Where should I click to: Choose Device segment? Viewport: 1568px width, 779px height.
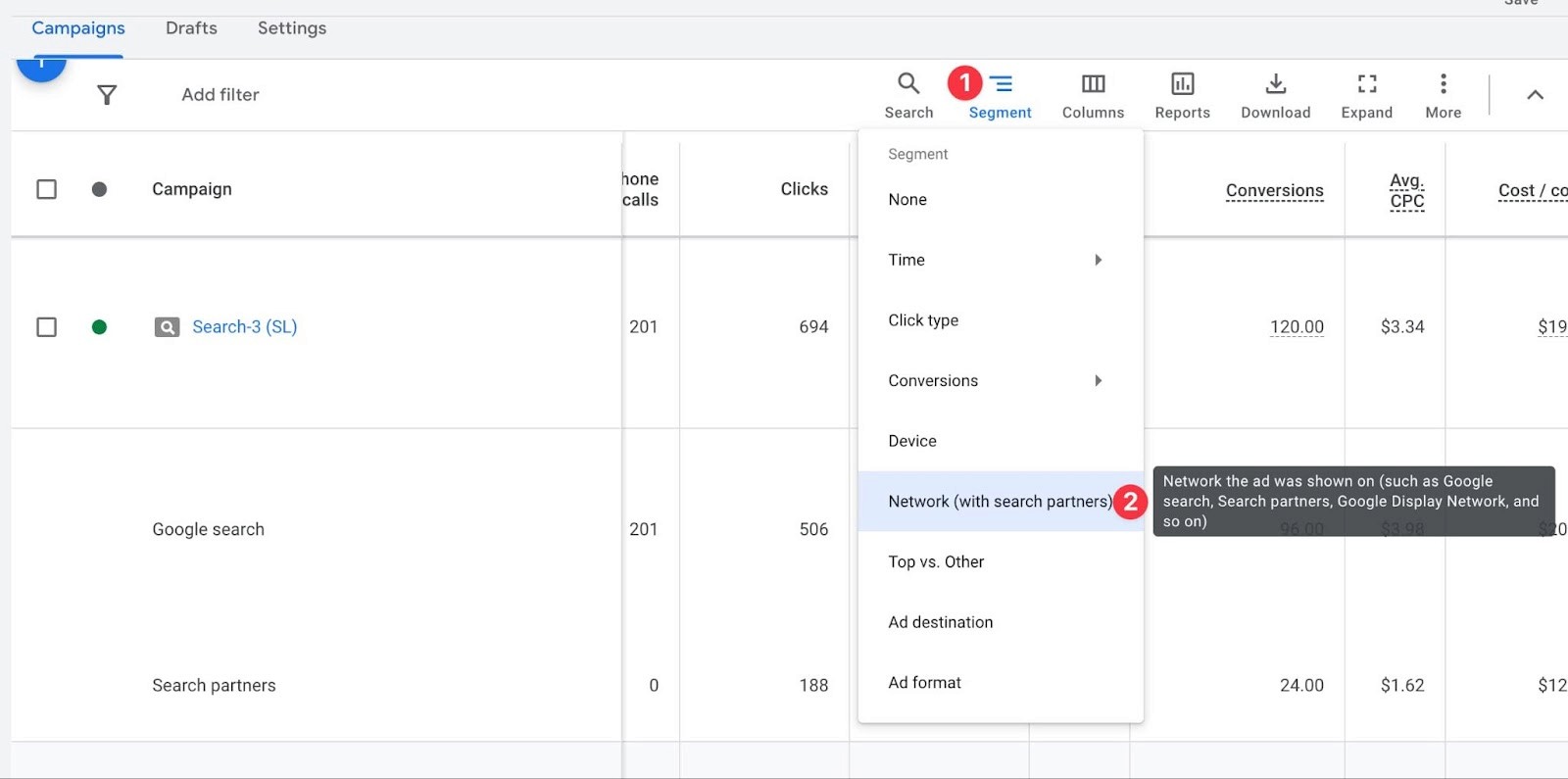tap(1001, 441)
